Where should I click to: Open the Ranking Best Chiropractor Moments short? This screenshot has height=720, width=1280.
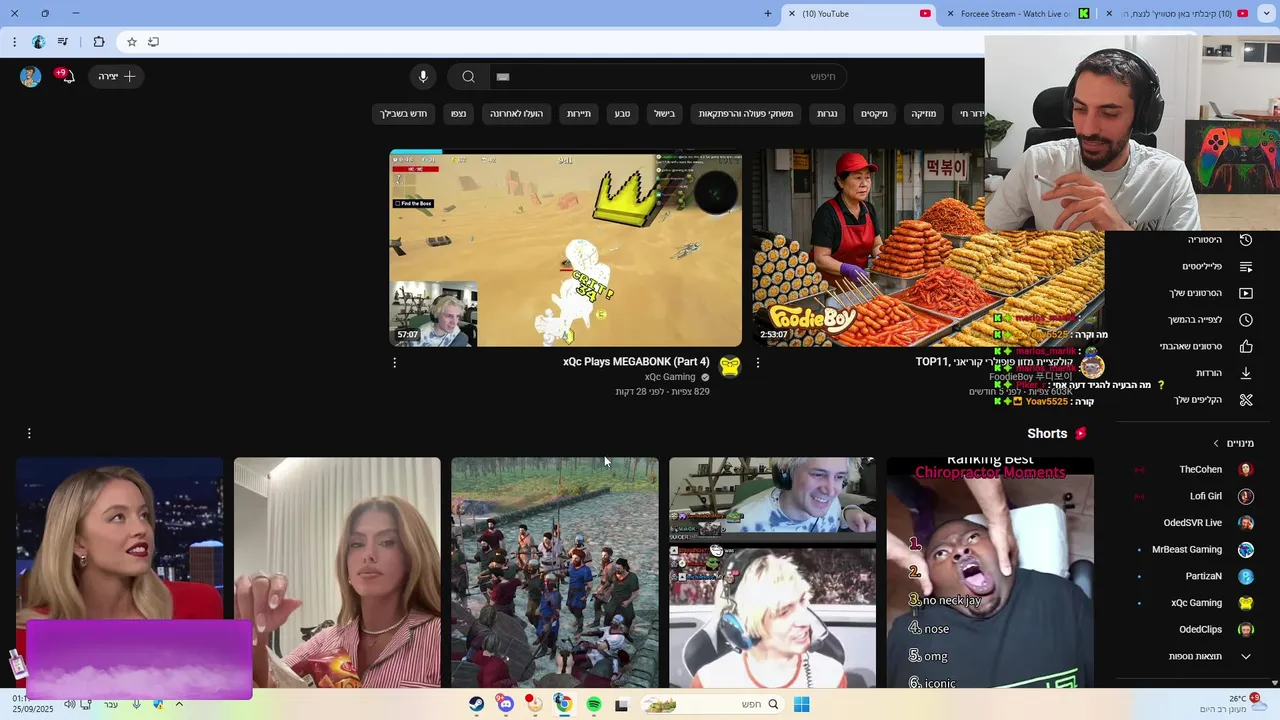990,573
